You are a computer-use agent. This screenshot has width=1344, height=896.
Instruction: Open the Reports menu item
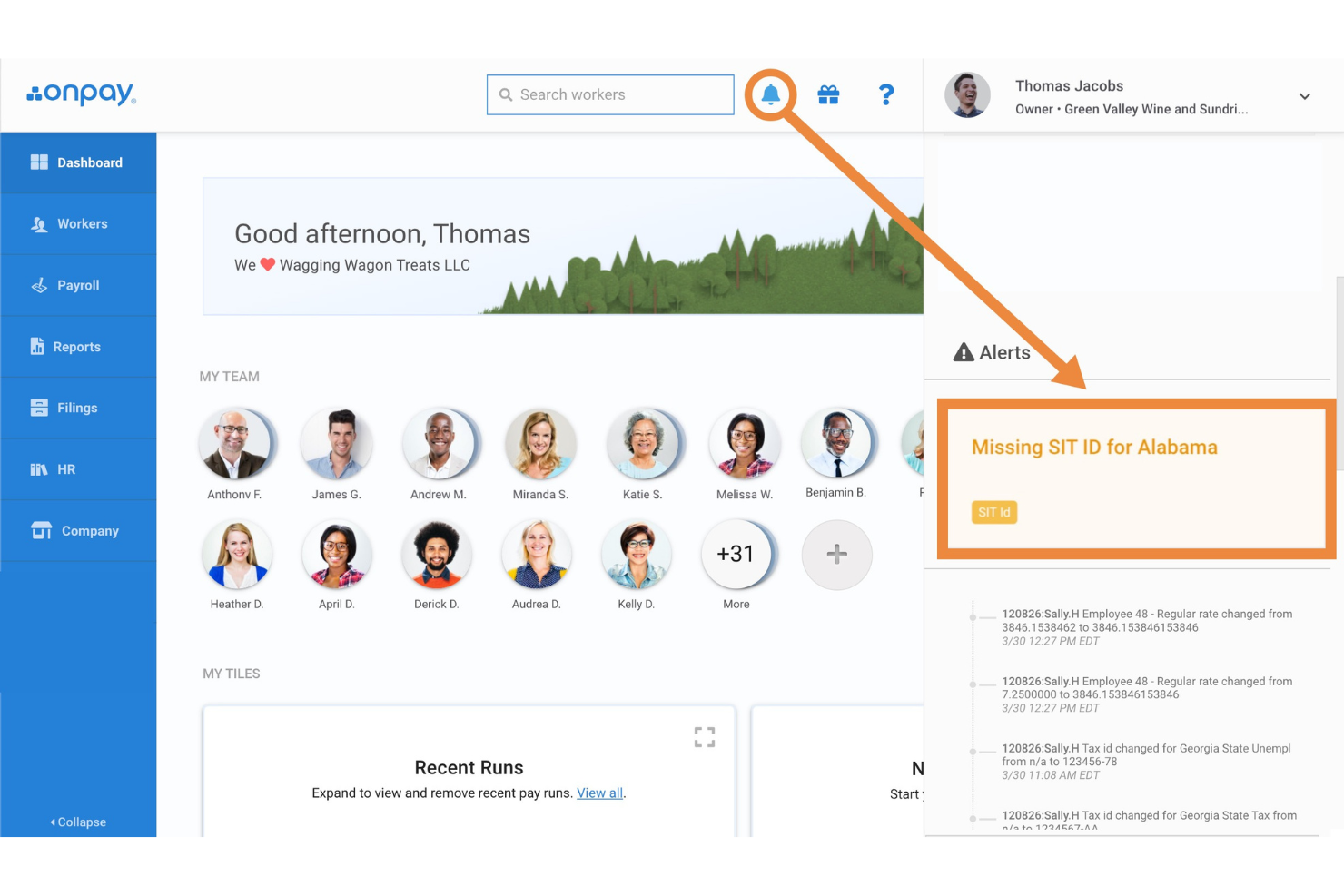click(x=78, y=347)
